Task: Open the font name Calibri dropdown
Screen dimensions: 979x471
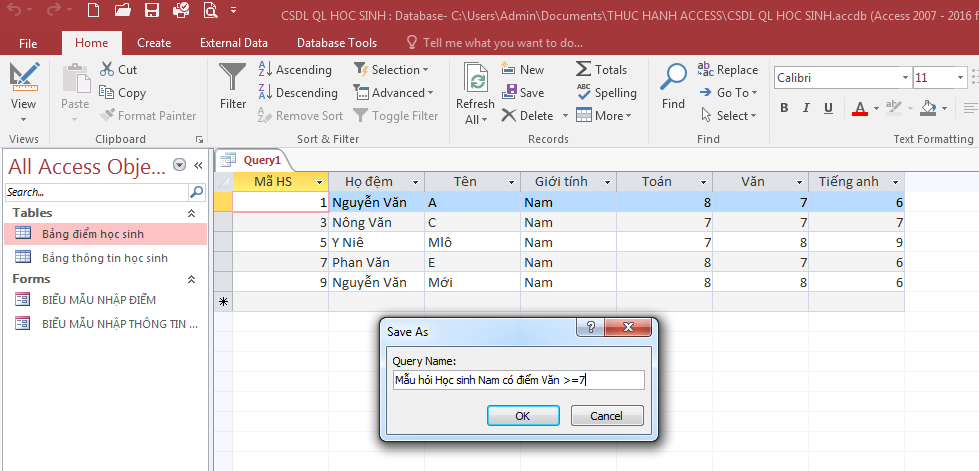Action: tap(905, 78)
